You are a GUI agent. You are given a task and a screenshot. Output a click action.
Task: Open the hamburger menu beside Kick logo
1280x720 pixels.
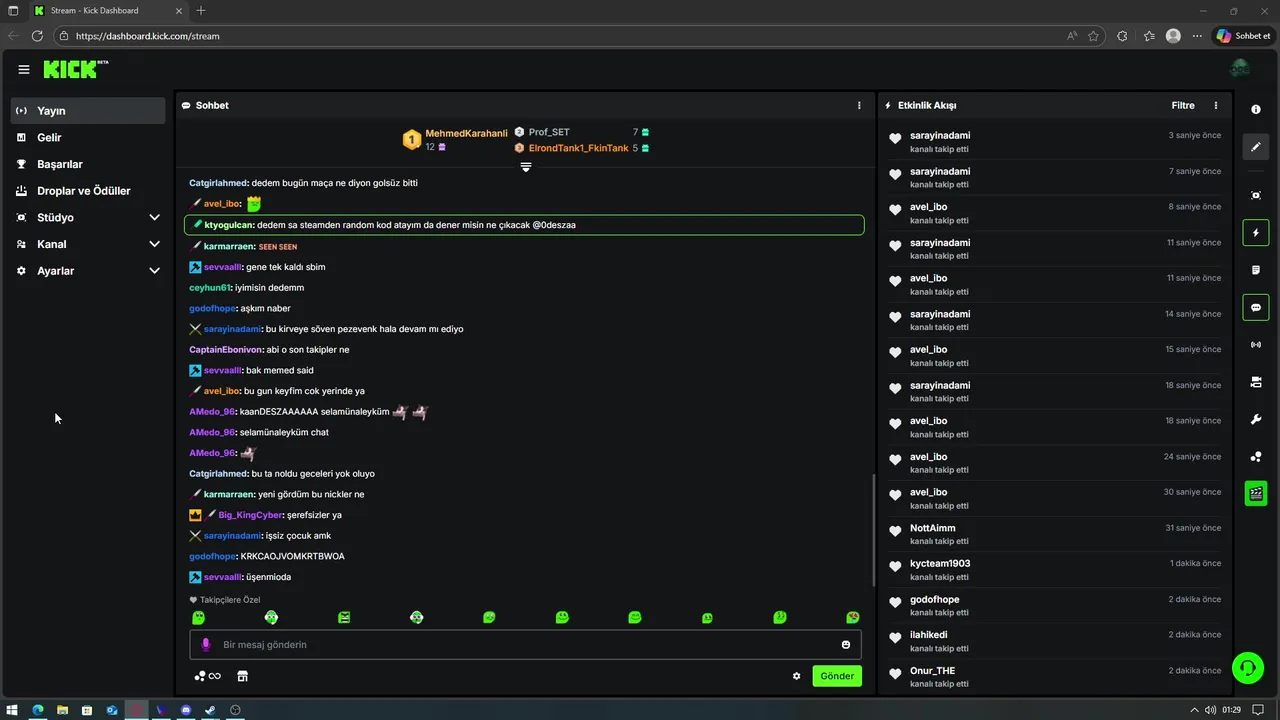pyautogui.click(x=24, y=69)
